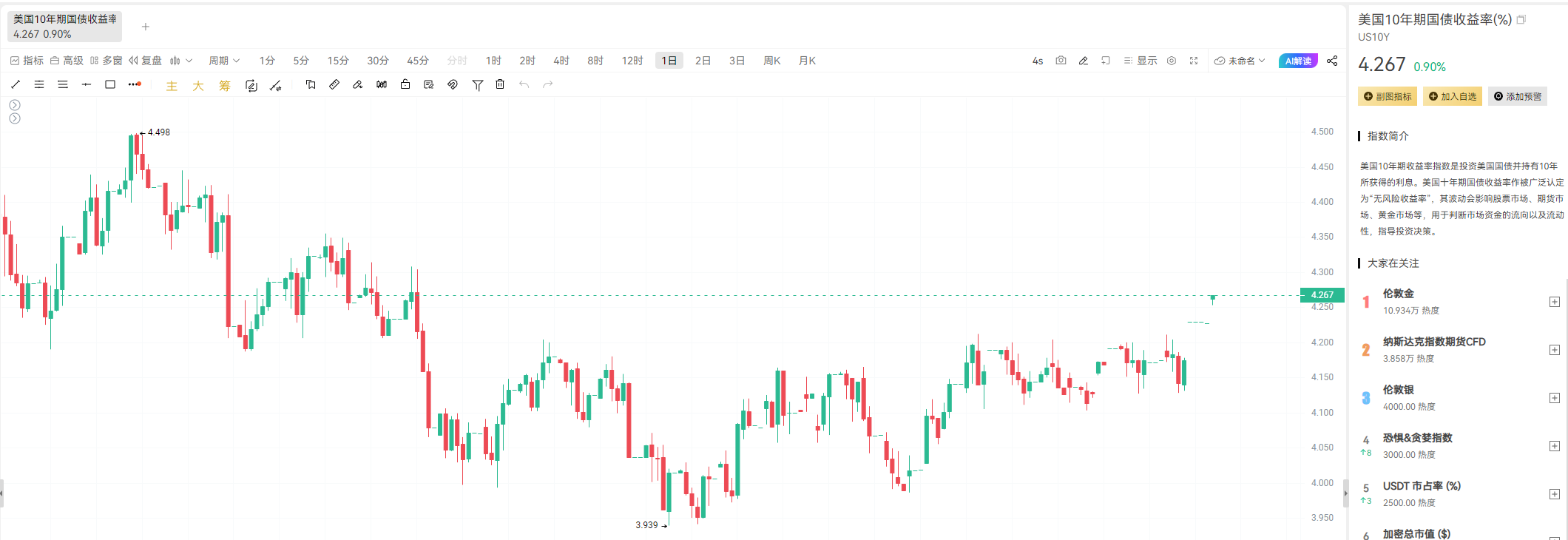Select the 15分 interval tab
The width and height of the screenshot is (1568, 540).
click(x=338, y=61)
